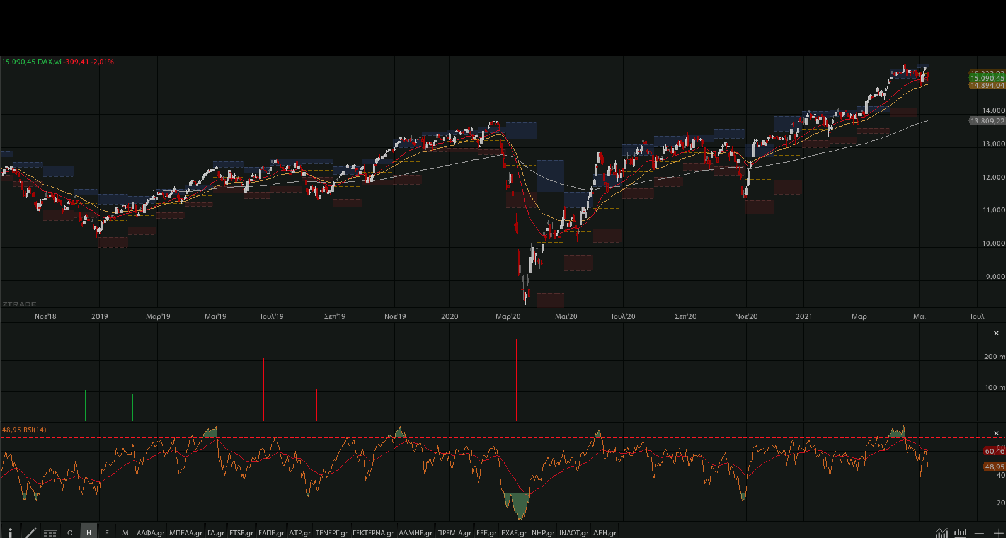Screen dimensions: 1006x538
Task: Open the ΑΛΦΑ.gr symbol tab
Action: 151,533
